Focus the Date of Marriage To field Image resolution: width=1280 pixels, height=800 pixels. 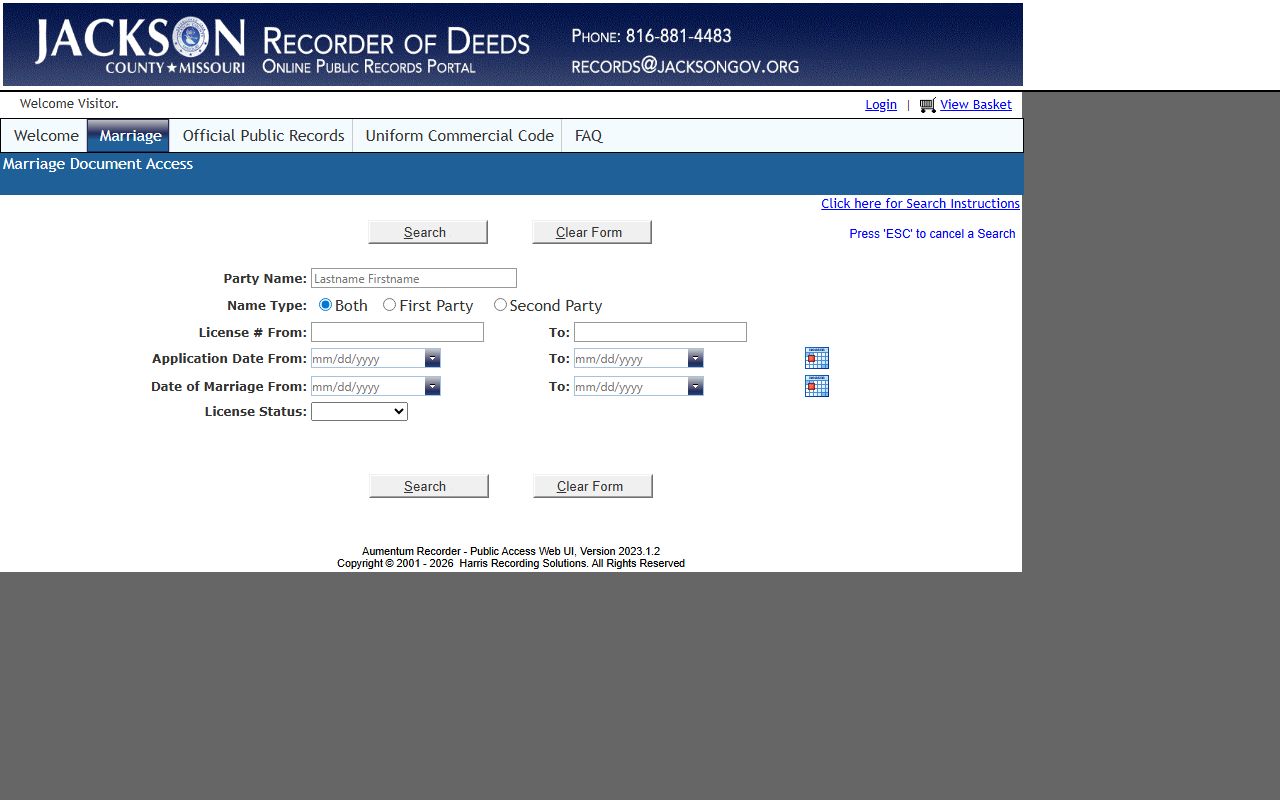(631, 386)
